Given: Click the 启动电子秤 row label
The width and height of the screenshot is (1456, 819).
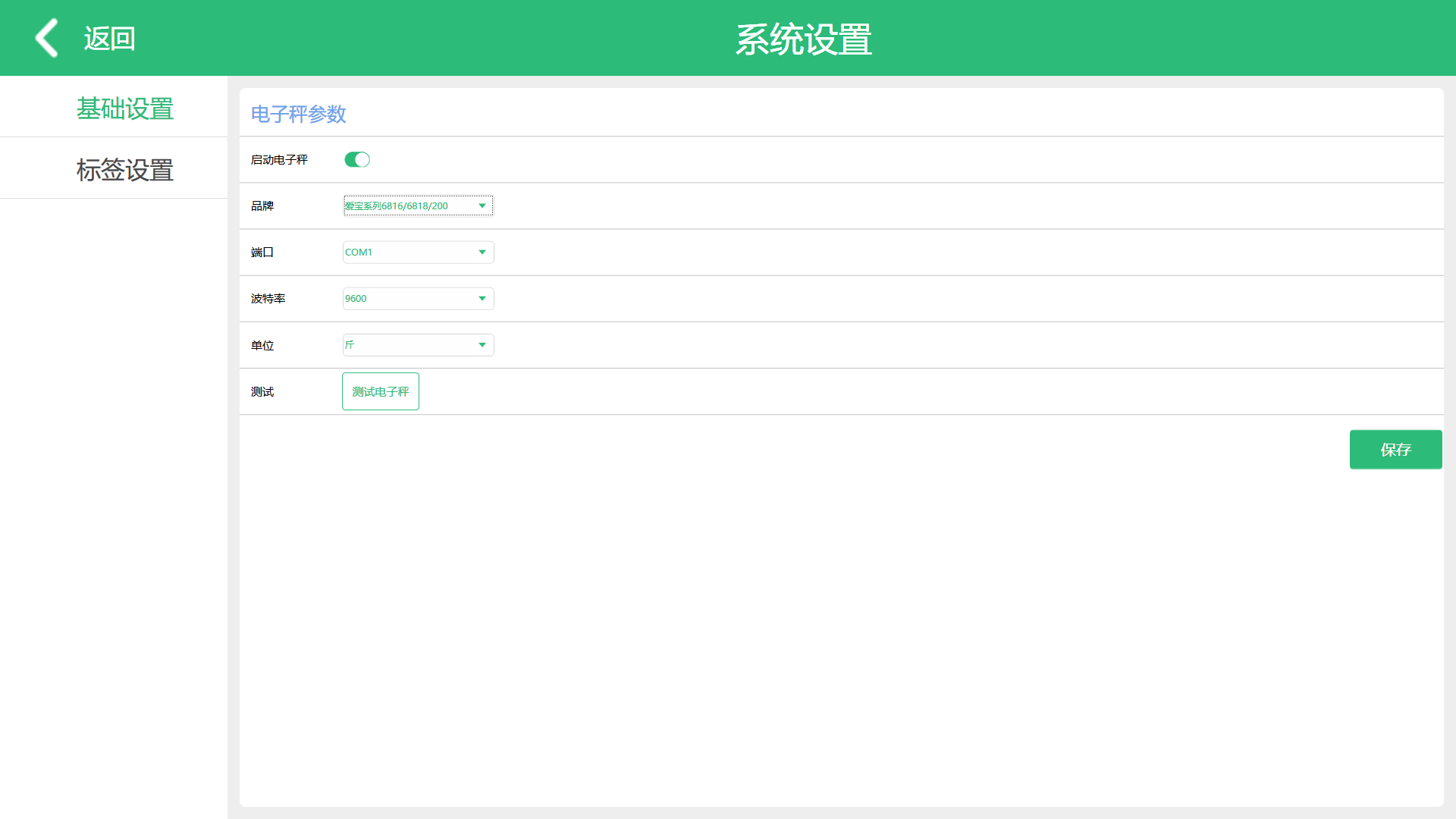Looking at the screenshot, I should tap(279, 159).
